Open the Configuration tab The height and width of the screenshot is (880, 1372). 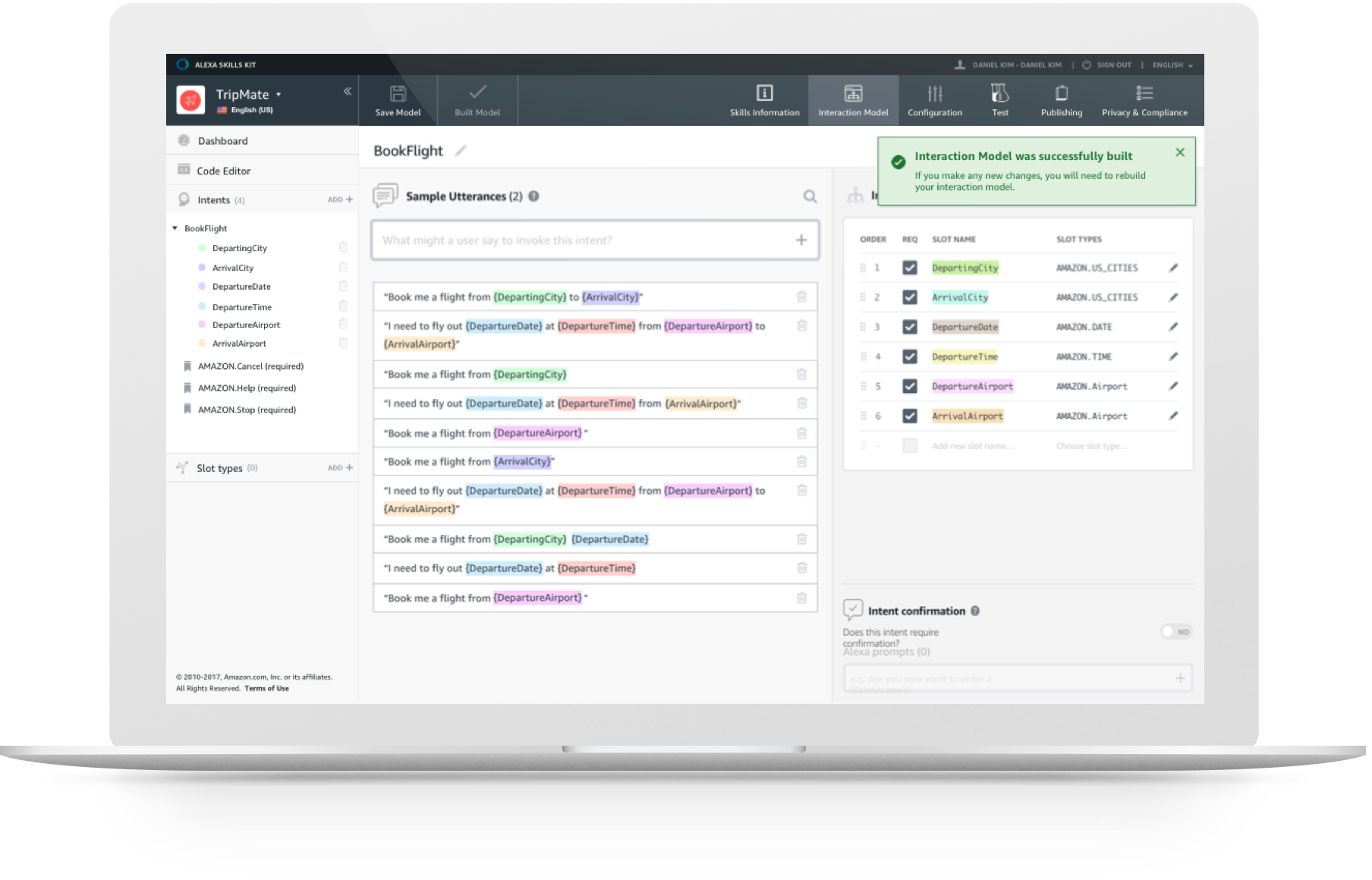click(935, 101)
